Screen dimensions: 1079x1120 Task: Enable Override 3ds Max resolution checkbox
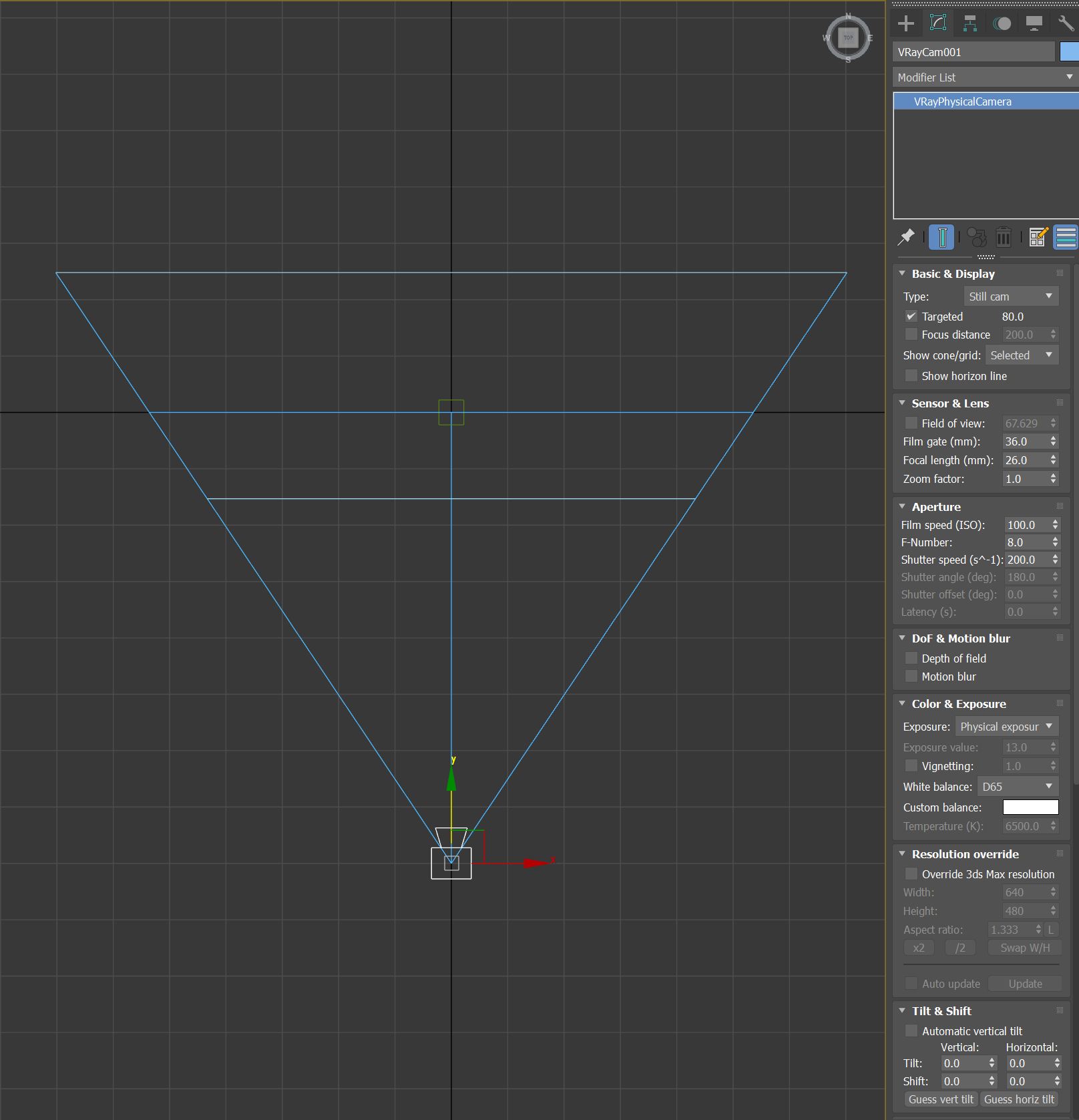911,874
